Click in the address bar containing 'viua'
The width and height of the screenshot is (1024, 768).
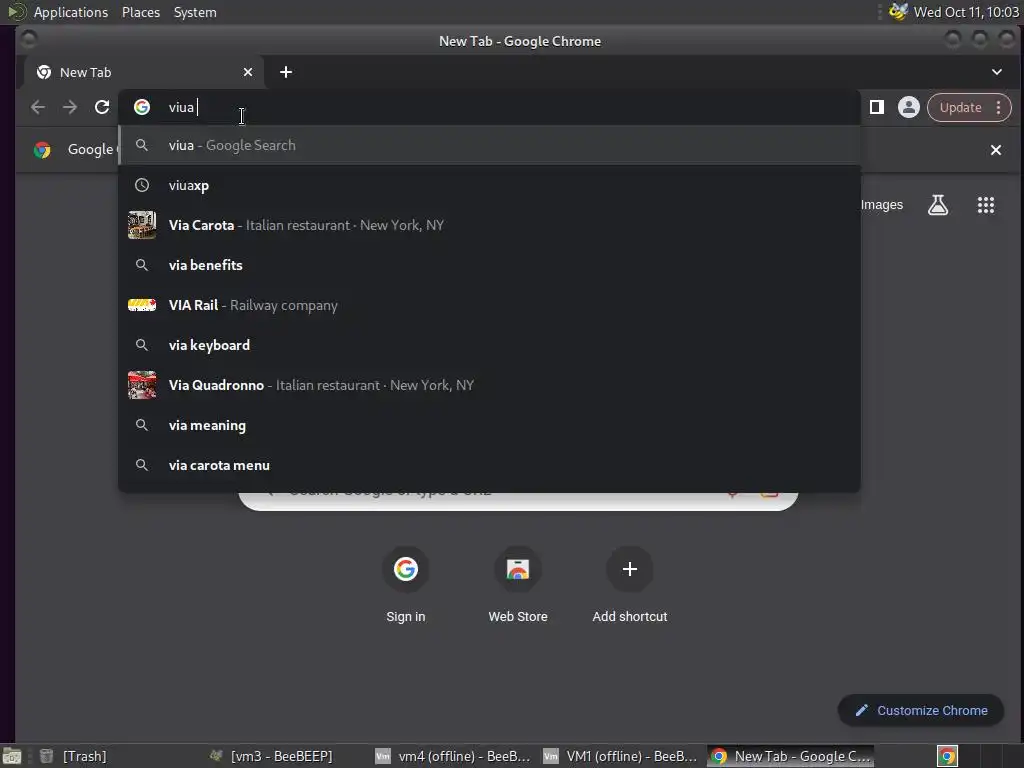click(489, 107)
